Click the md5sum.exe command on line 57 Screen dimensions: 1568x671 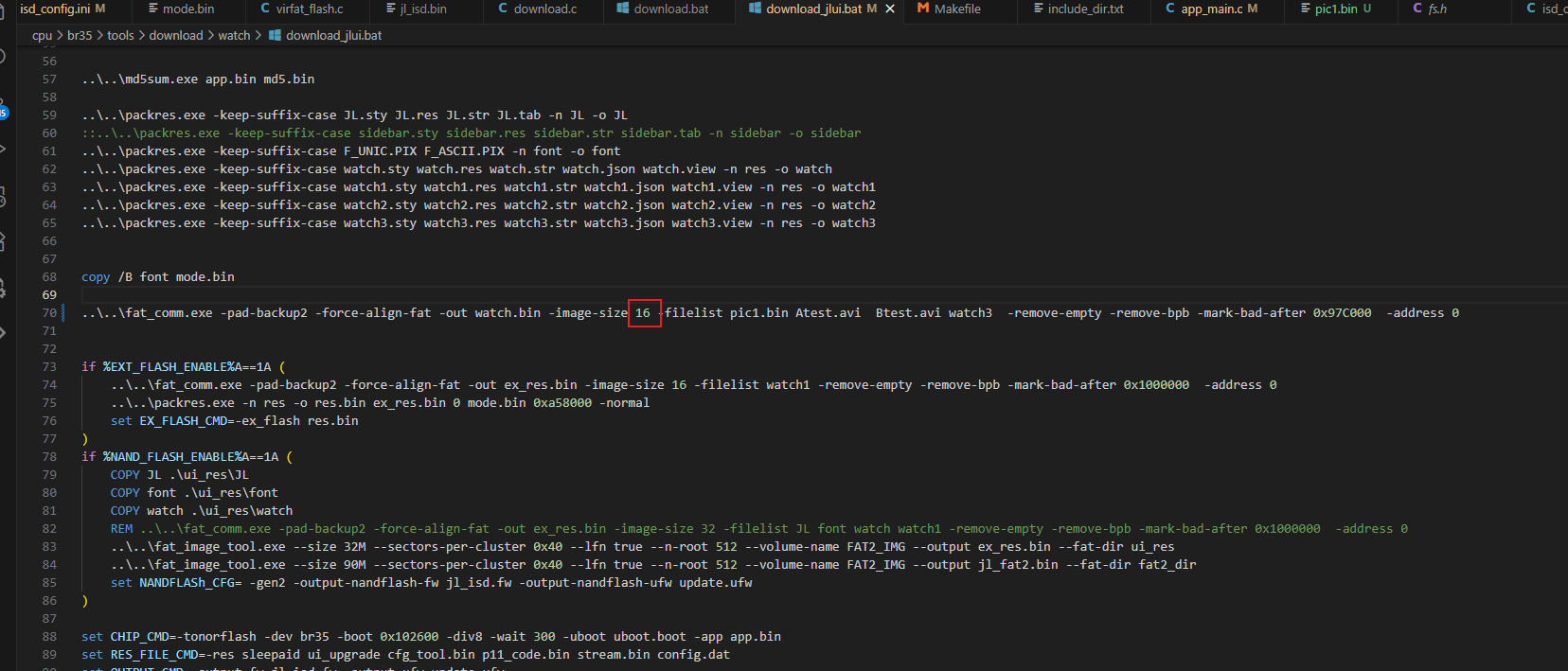(x=198, y=79)
